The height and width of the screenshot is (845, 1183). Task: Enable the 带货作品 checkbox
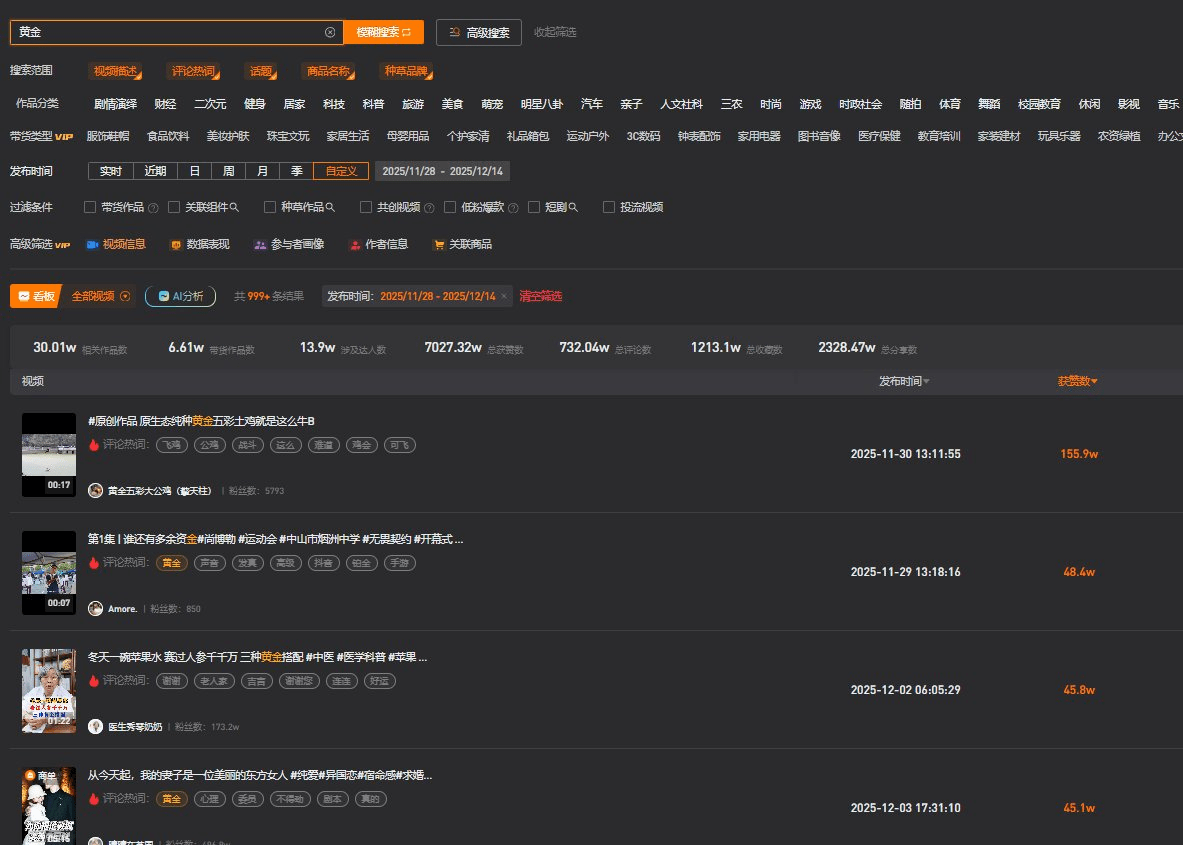tap(90, 207)
